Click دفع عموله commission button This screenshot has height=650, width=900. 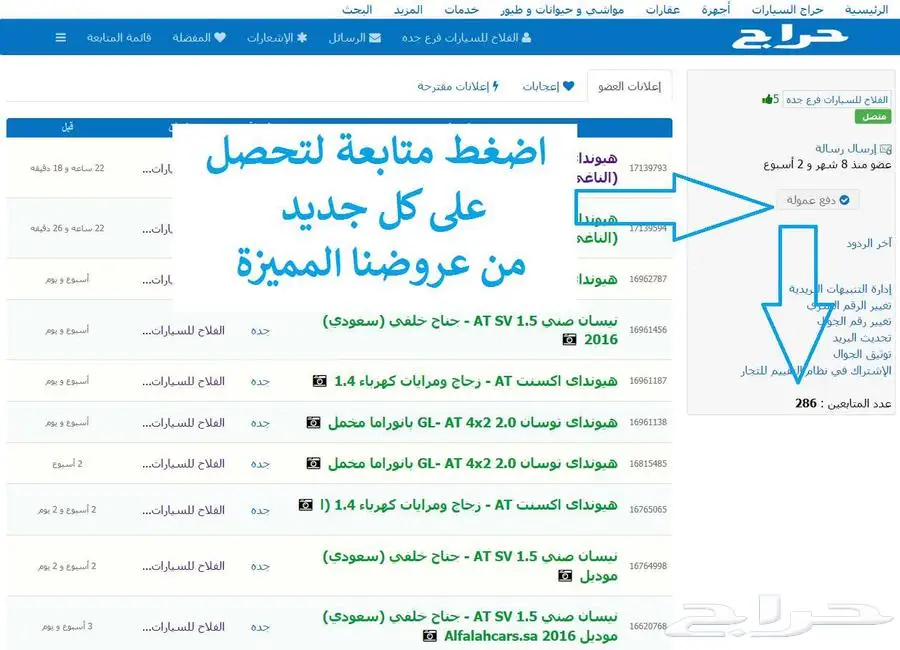click(818, 200)
